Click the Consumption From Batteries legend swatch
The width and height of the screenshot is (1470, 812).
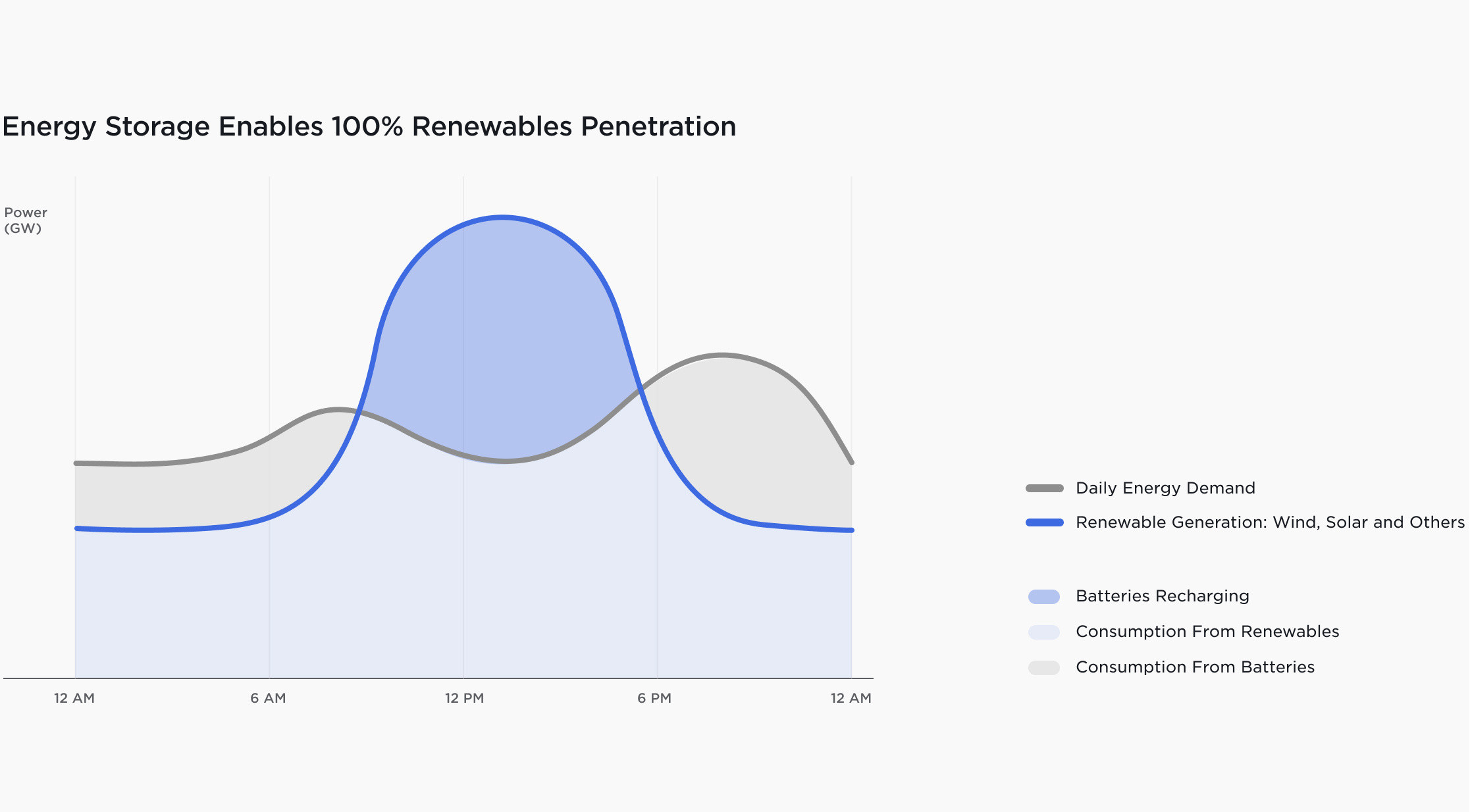1044,668
